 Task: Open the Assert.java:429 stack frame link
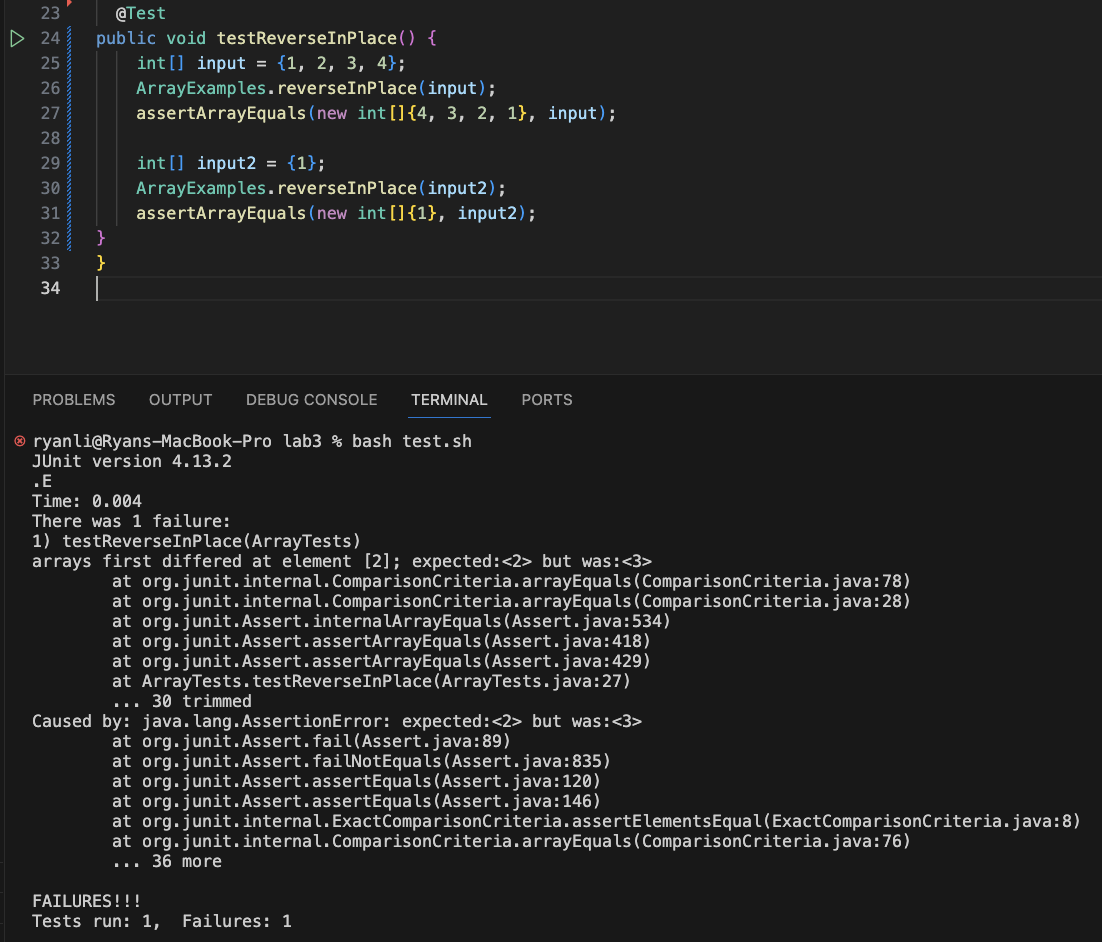pyautogui.click(x=567, y=662)
